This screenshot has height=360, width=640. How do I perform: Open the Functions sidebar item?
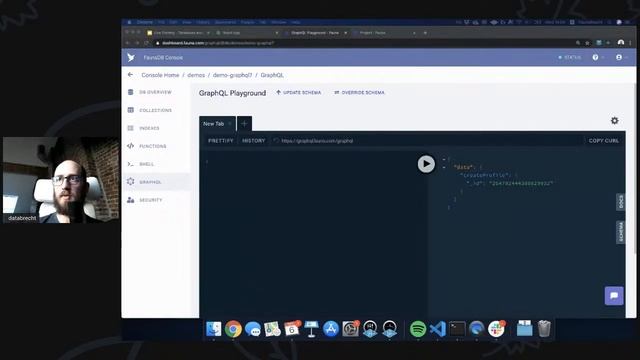point(156,146)
